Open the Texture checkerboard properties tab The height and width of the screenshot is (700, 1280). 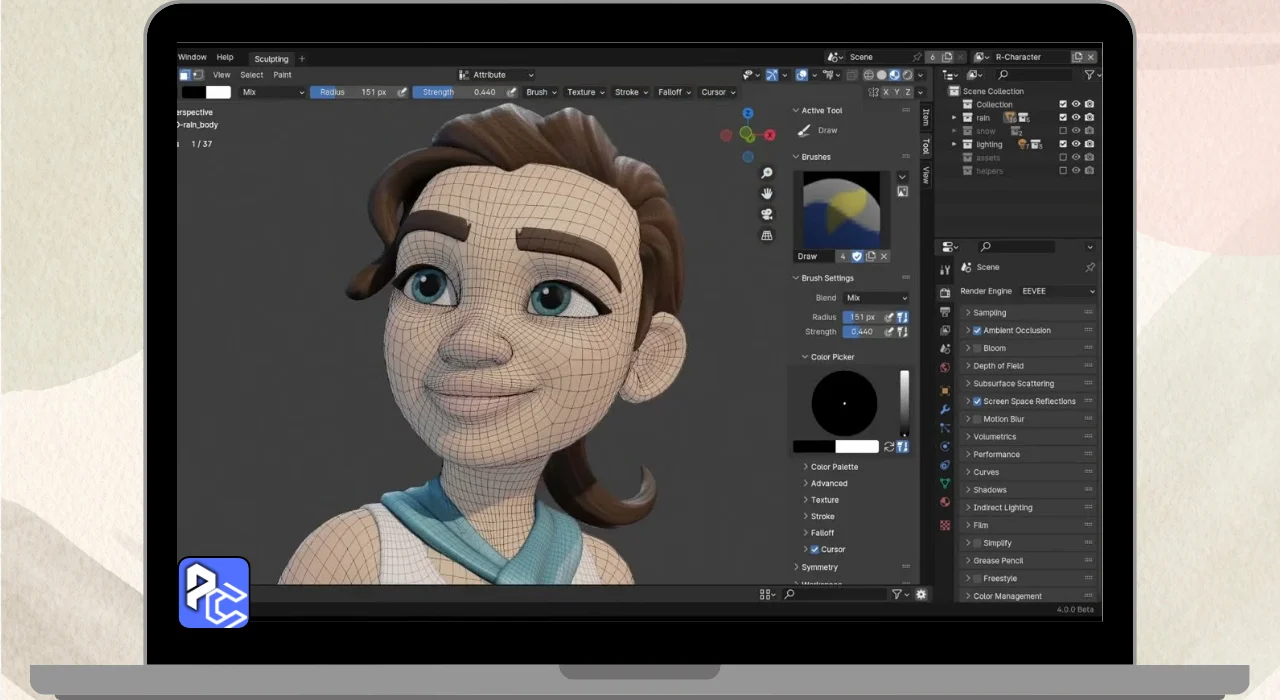coord(945,525)
